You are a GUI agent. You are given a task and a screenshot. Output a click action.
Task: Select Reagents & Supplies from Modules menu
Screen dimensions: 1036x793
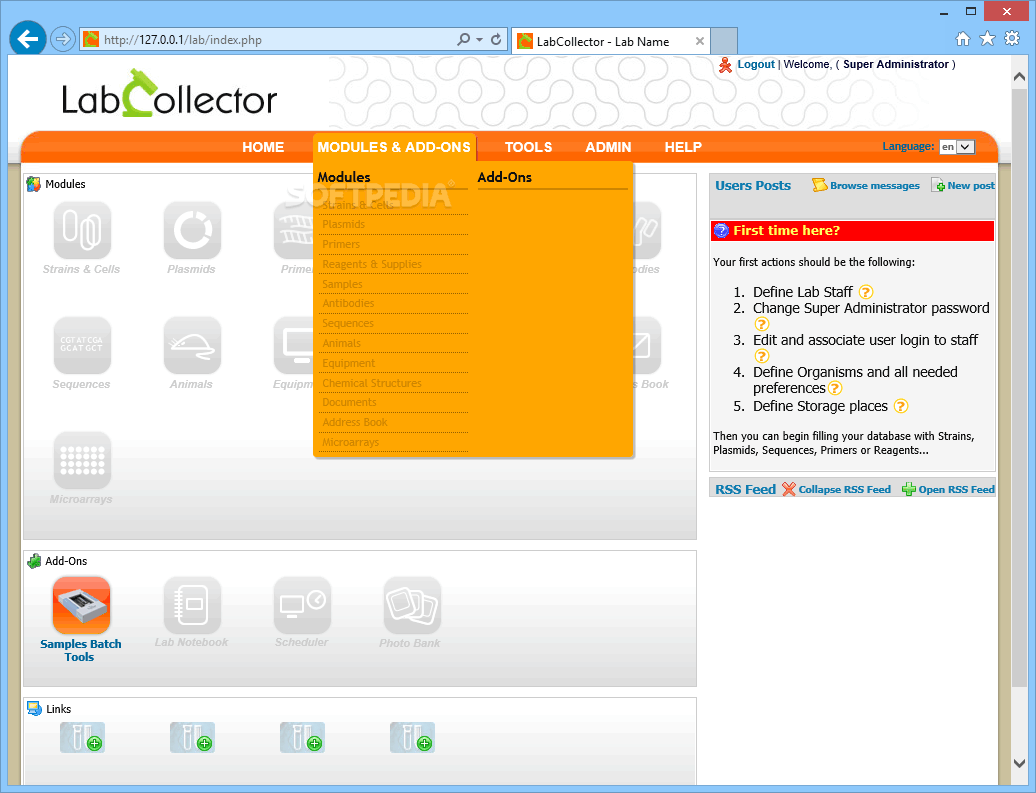pyautogui.click(x=372, y=264)
